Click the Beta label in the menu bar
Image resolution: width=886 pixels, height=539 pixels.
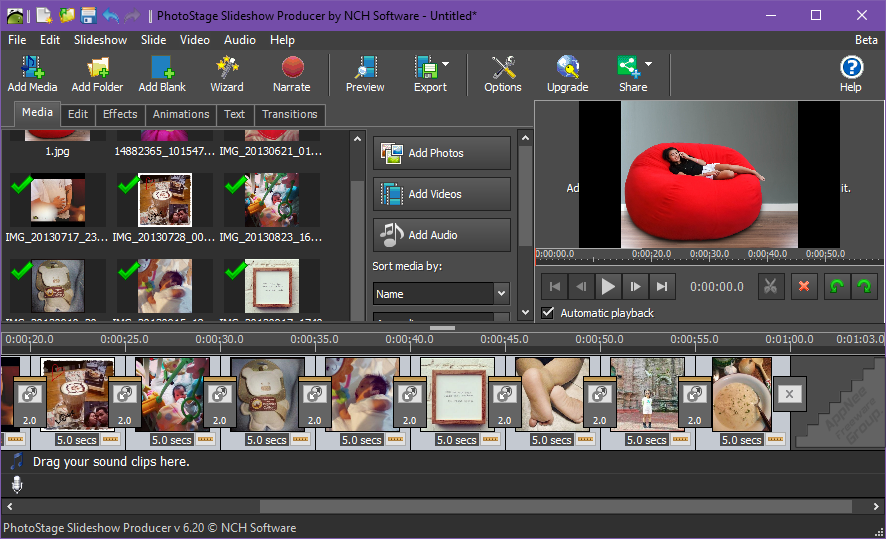point(866,40)
